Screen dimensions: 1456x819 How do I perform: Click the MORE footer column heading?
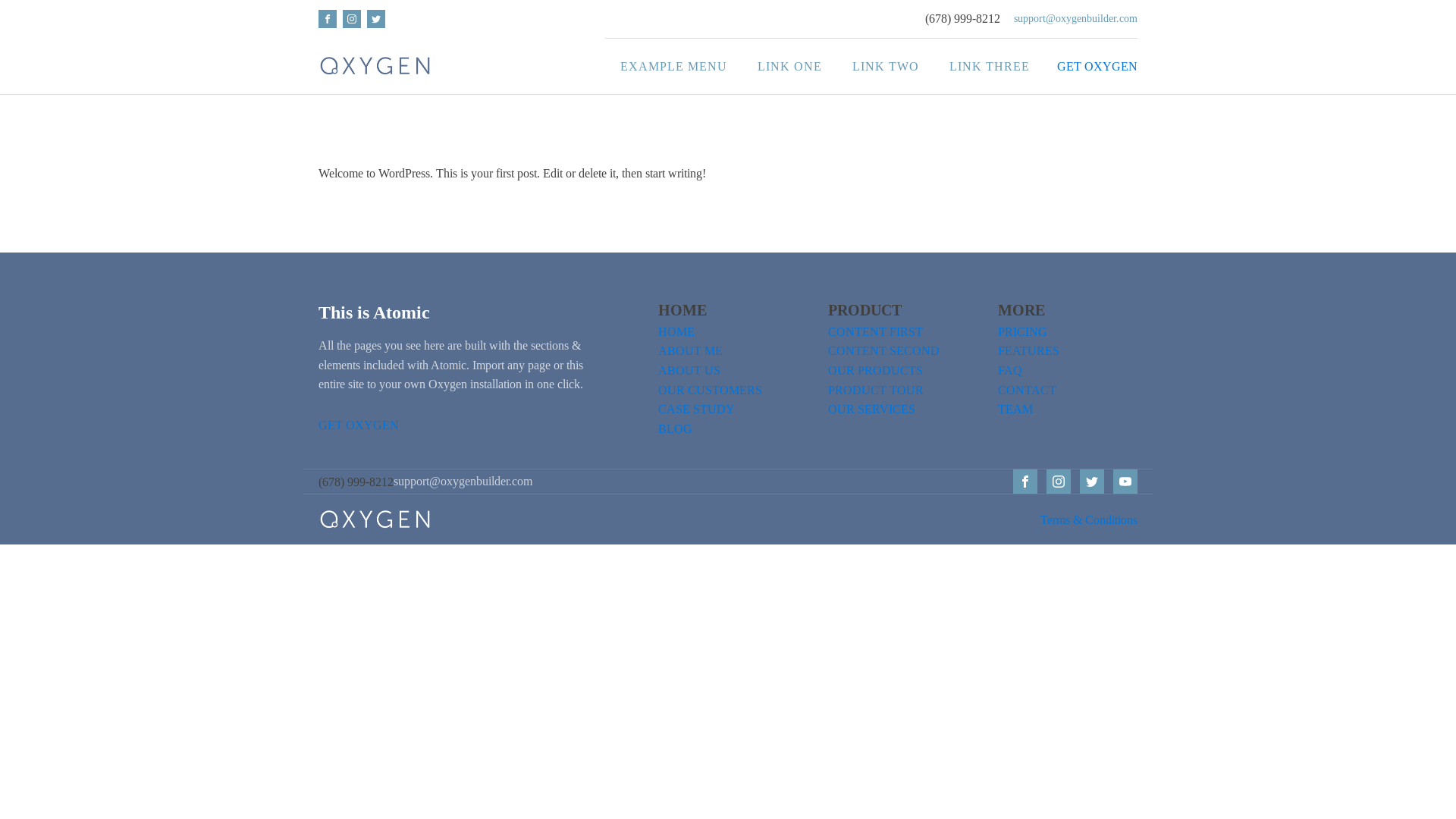click(1021, 310)
